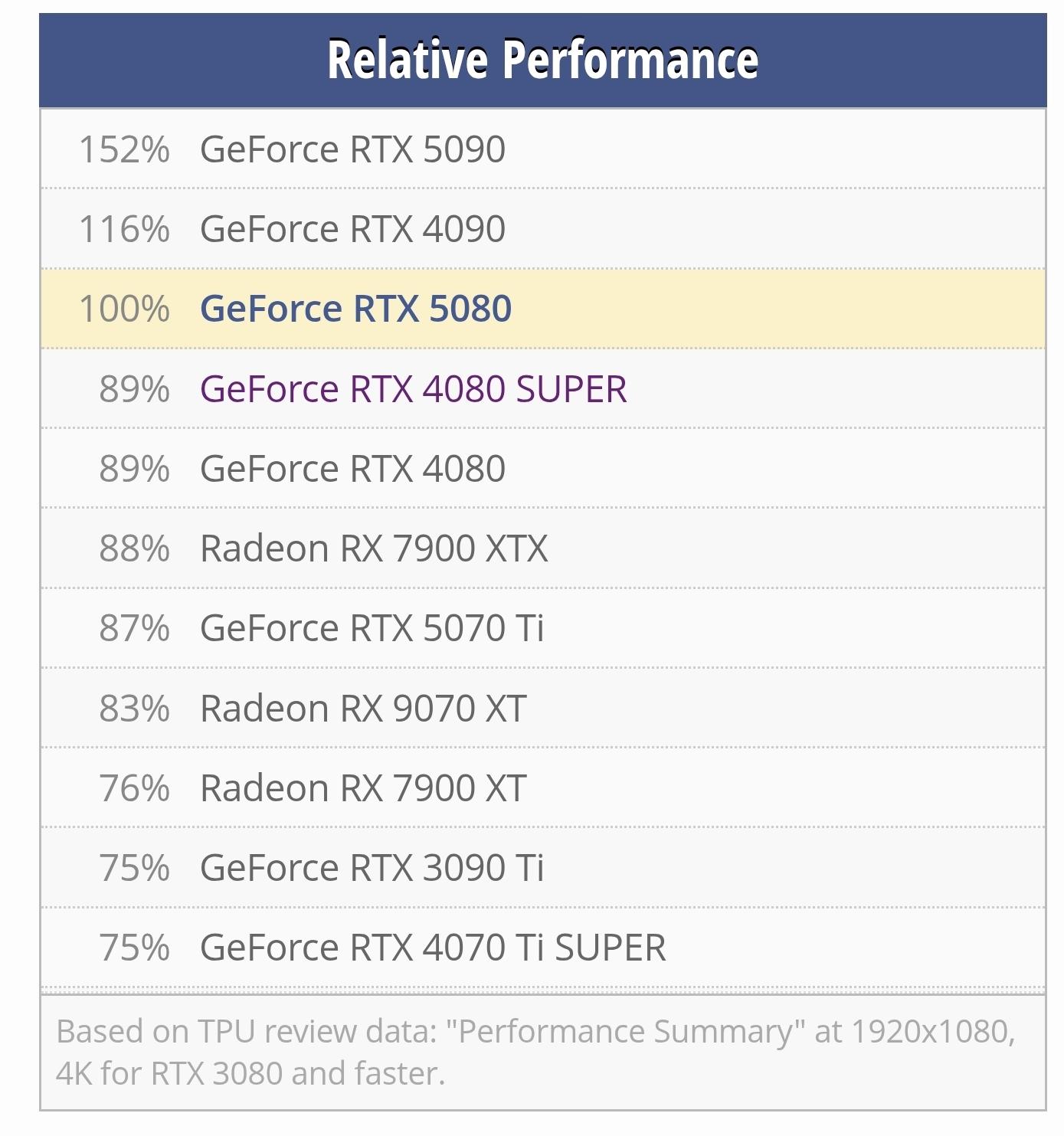Follow the GeForce RTX 4080 SUPER link
1064x1136 pixels.
(413, 389)
